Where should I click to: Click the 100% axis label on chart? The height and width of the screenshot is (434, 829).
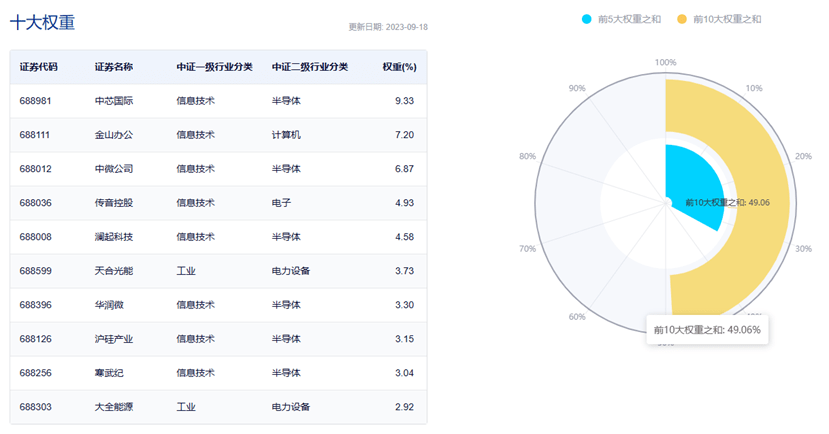[x=665, y=63]
